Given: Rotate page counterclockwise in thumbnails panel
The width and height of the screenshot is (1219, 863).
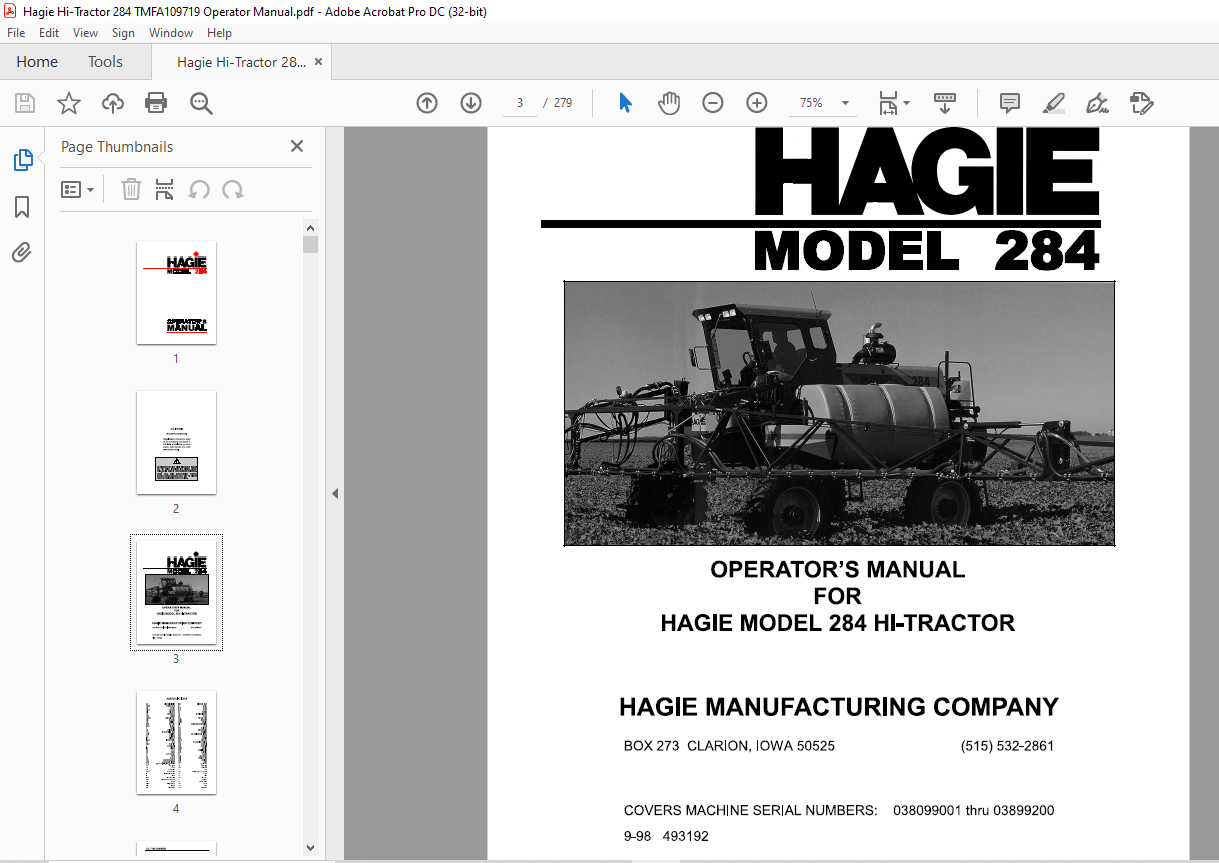Looking at the screenshot, I should 199,189.
